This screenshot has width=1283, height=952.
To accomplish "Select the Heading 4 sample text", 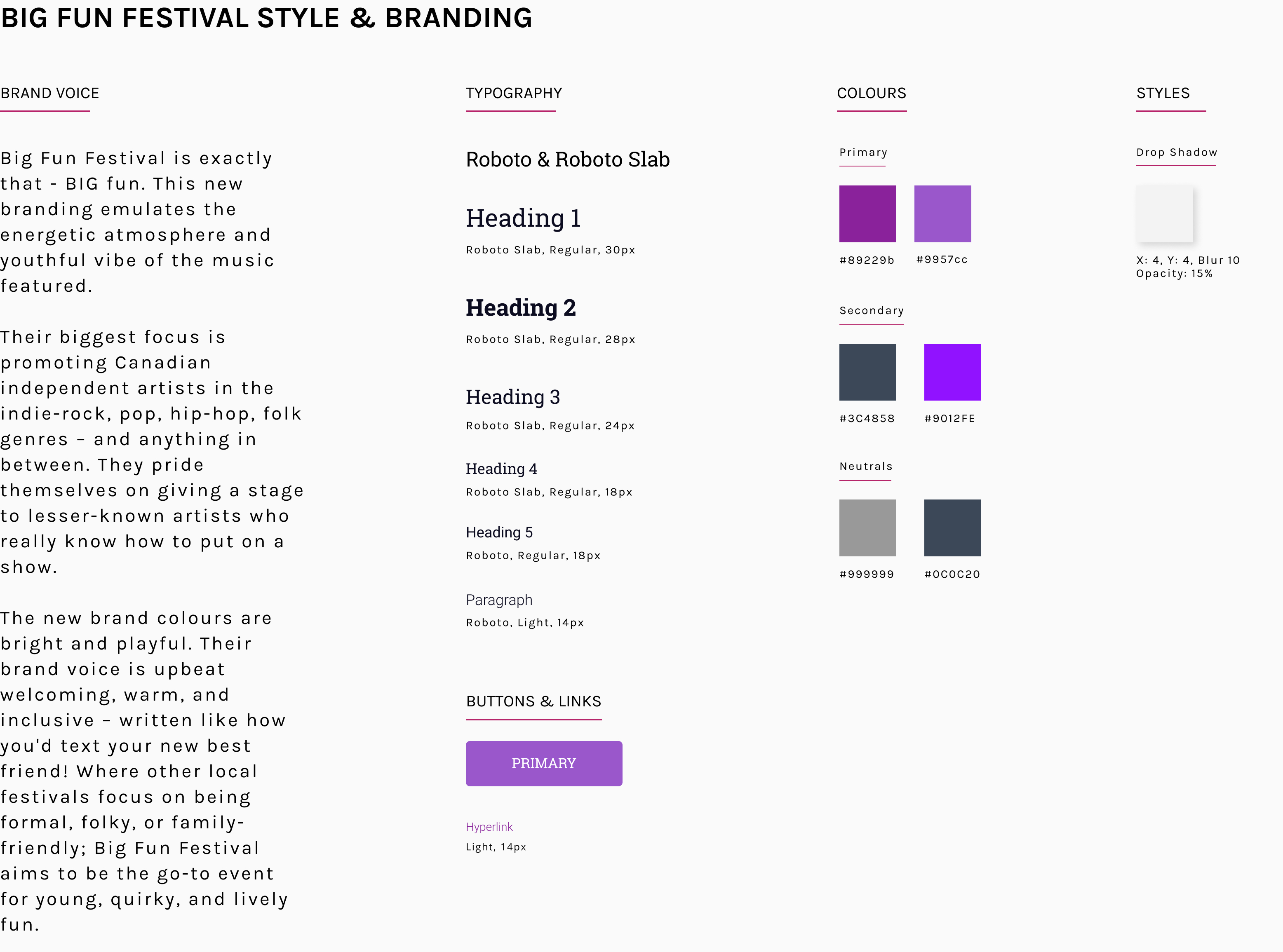I will 501,469.
